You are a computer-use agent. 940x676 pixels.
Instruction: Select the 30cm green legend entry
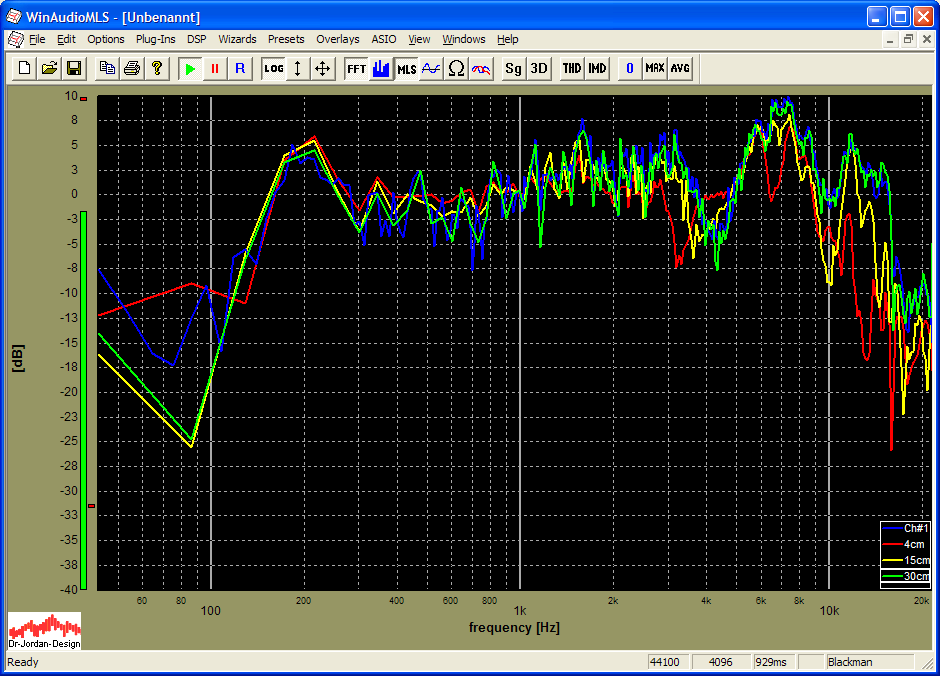905,576
